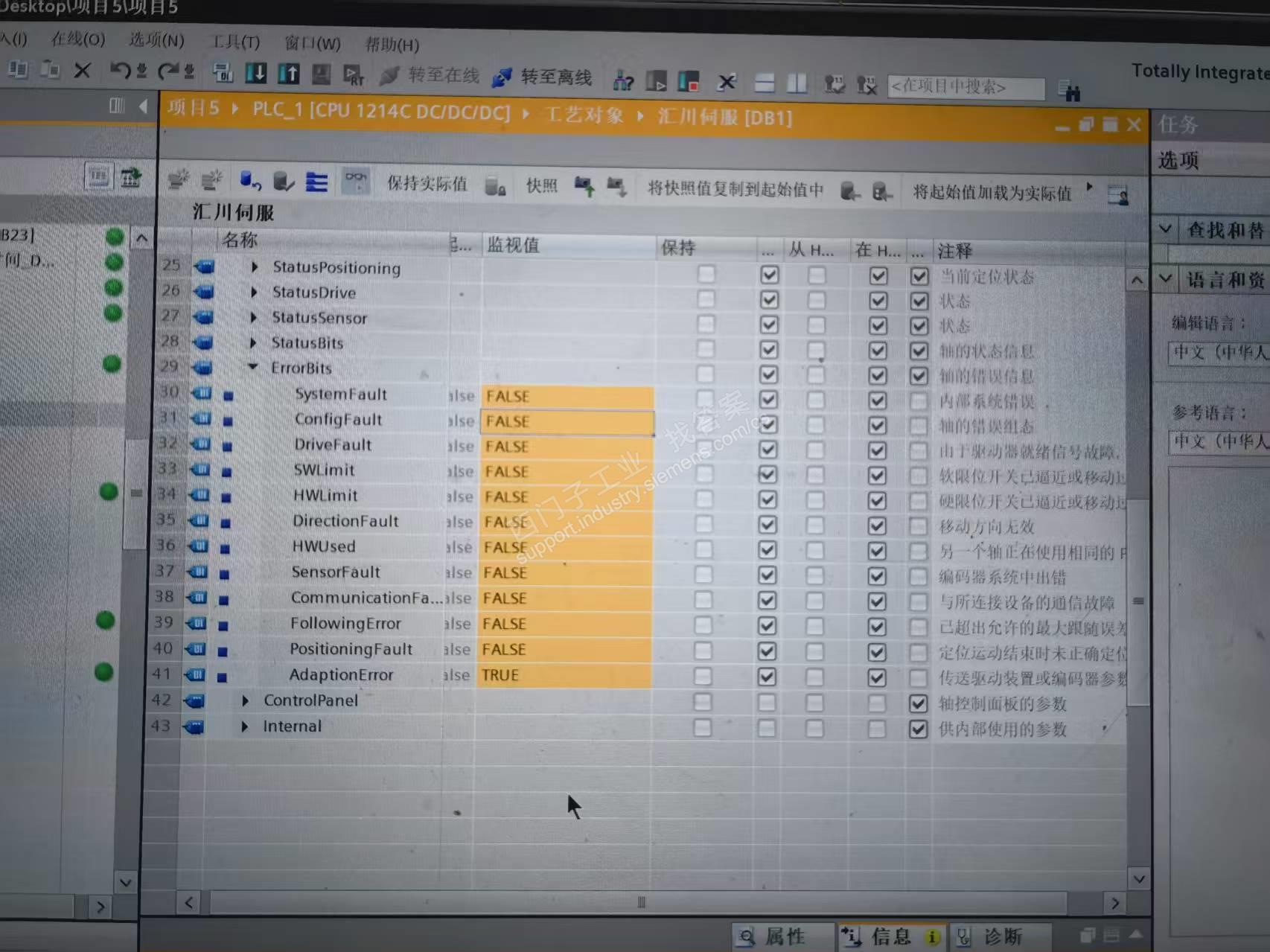Image resolution: width=1270 pixels, height=952 pixels.
Task: Split the editor space vertically
Action: click(797, 83)
